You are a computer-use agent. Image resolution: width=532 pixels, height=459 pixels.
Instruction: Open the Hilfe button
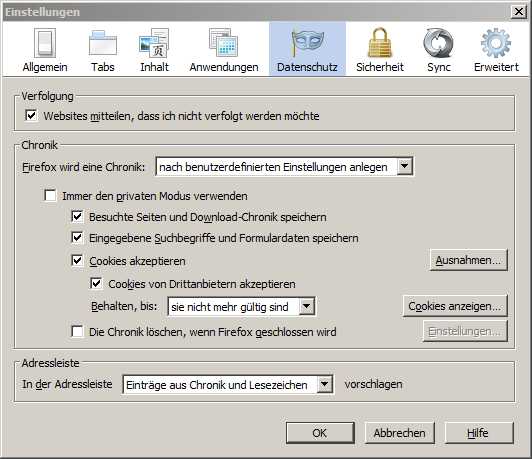point(478,433)
